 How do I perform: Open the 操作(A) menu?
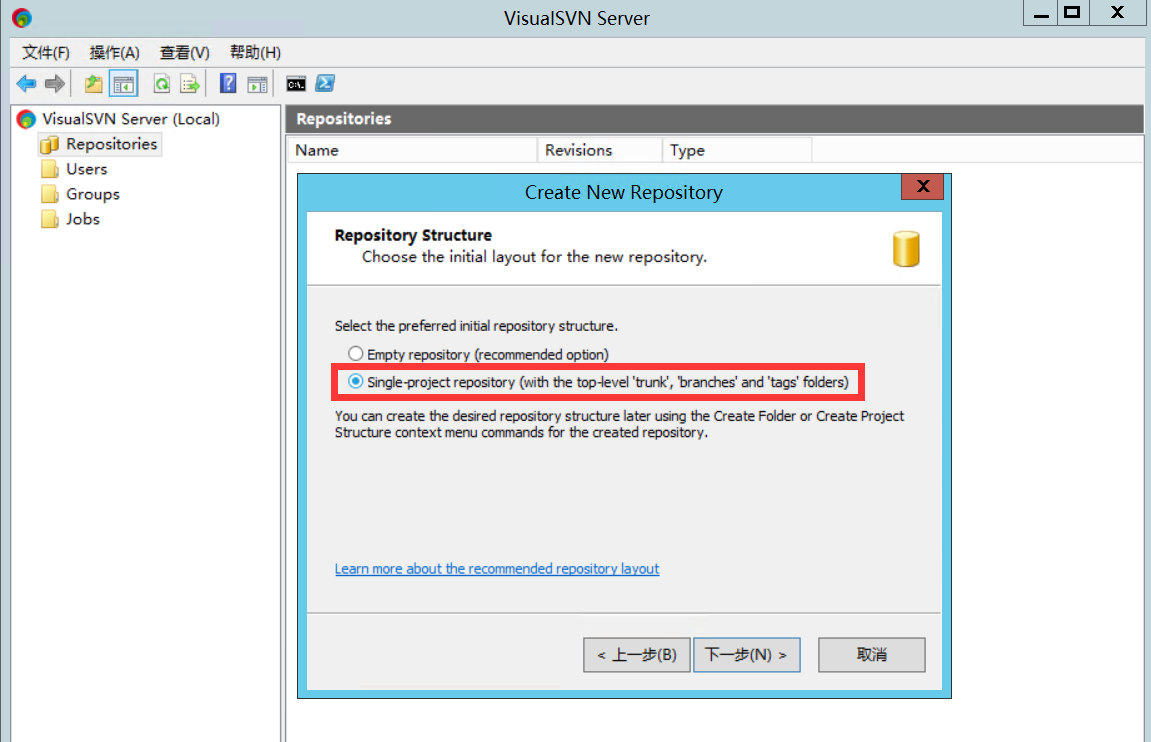pos(115,53)
